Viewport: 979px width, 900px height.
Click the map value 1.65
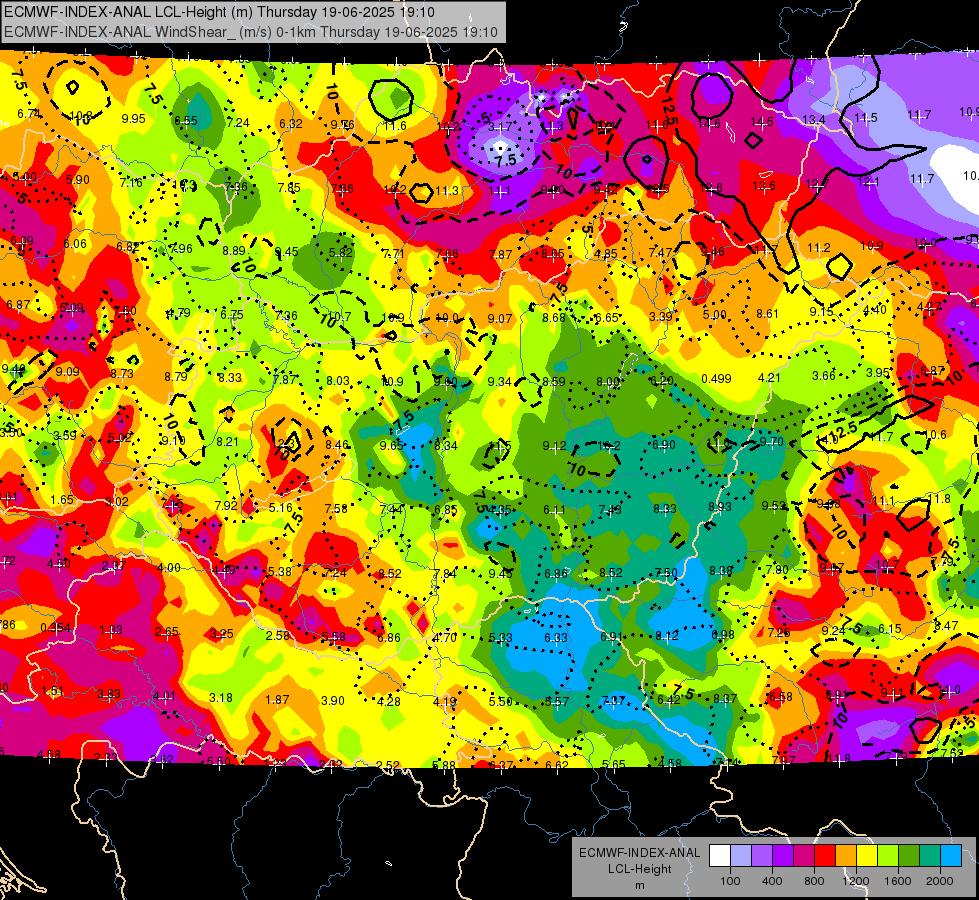click(x=62, y=500)
